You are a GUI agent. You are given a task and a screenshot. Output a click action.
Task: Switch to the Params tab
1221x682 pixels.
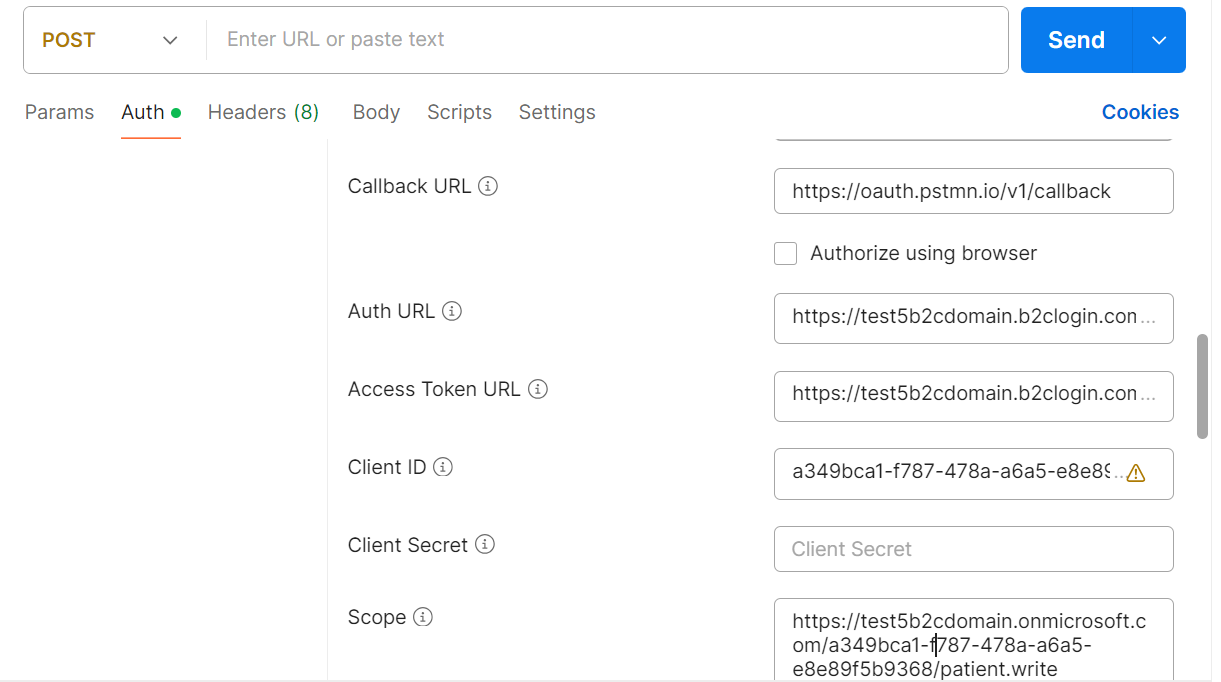pos(59,112)
